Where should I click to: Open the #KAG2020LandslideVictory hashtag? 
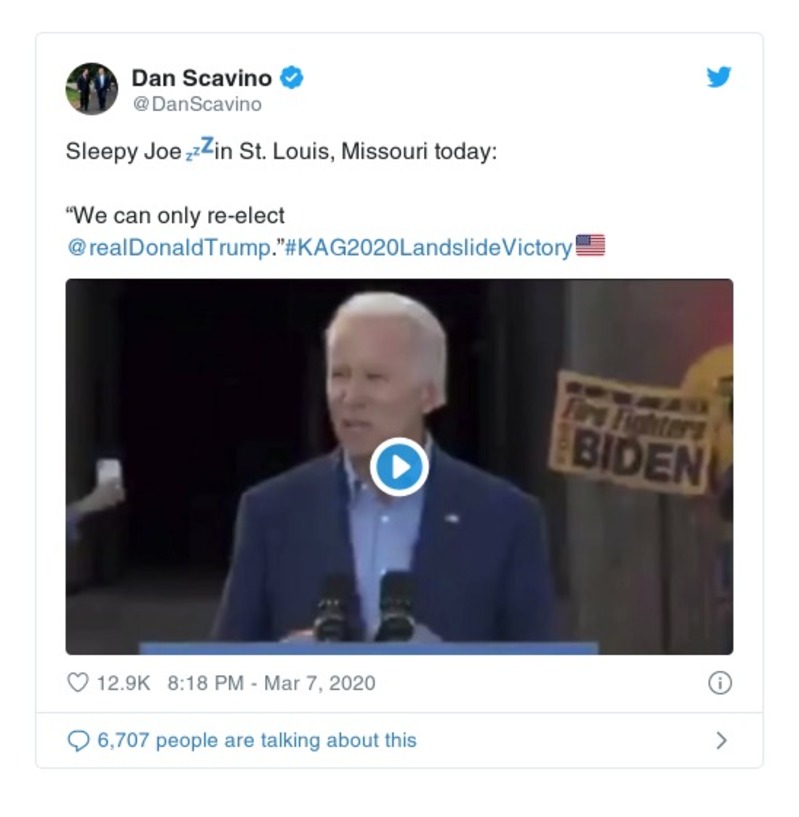(x=428, y=247)
